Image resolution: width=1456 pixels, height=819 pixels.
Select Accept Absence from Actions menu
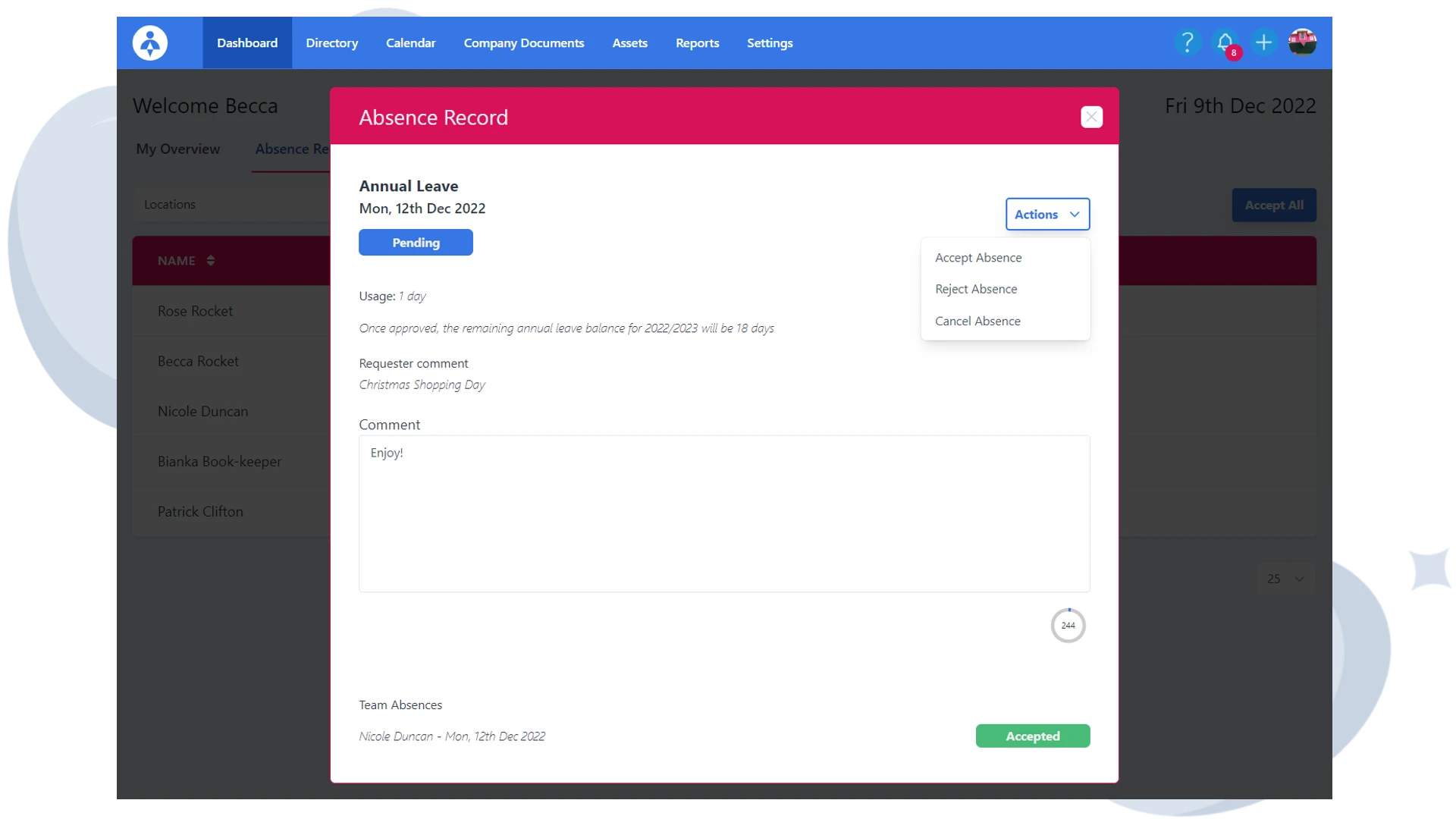[x=978, y=257]
